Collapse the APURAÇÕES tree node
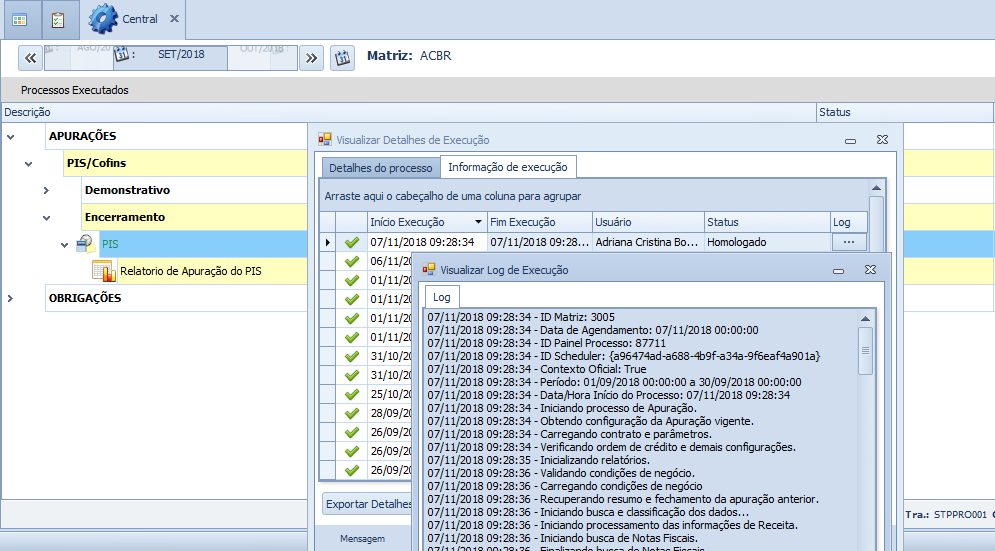The width and height of the screenshot is (995, 551). point(11,136)
